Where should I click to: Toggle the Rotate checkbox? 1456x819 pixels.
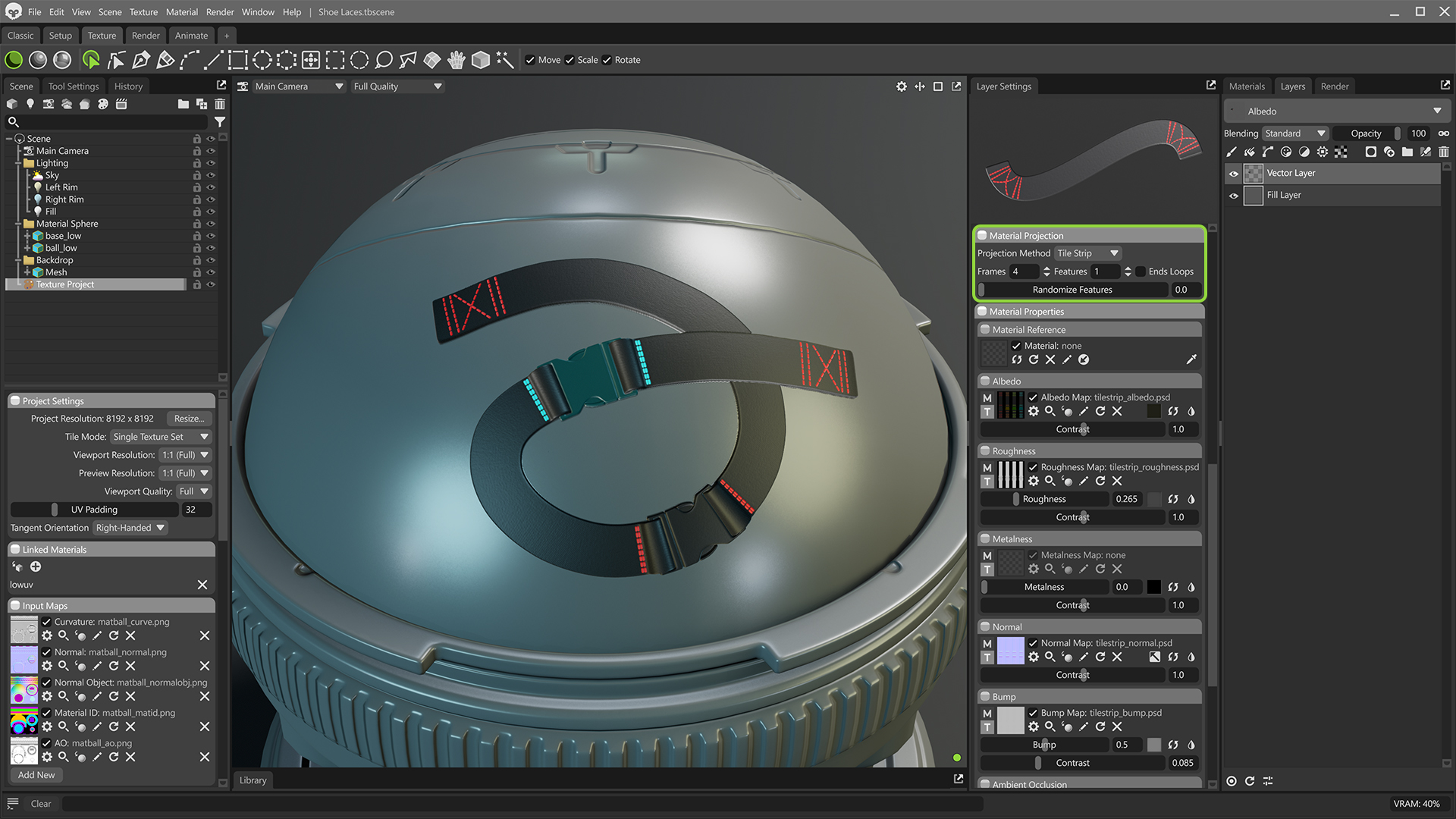coord(607,60)
